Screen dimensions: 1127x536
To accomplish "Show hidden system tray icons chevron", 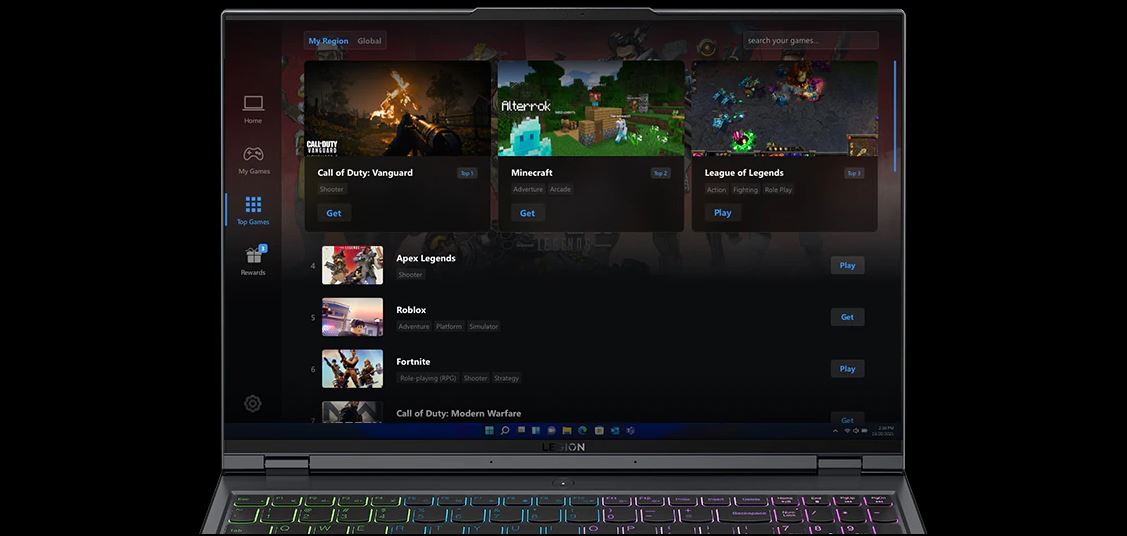I will tap(835, 431).
